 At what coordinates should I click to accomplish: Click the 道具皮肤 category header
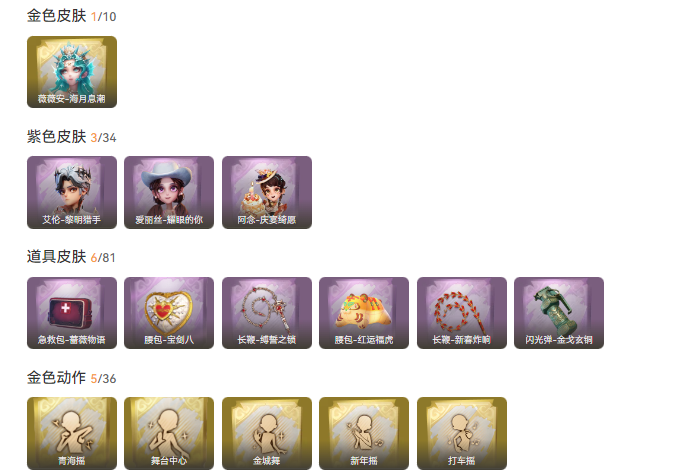coord(56,257)
